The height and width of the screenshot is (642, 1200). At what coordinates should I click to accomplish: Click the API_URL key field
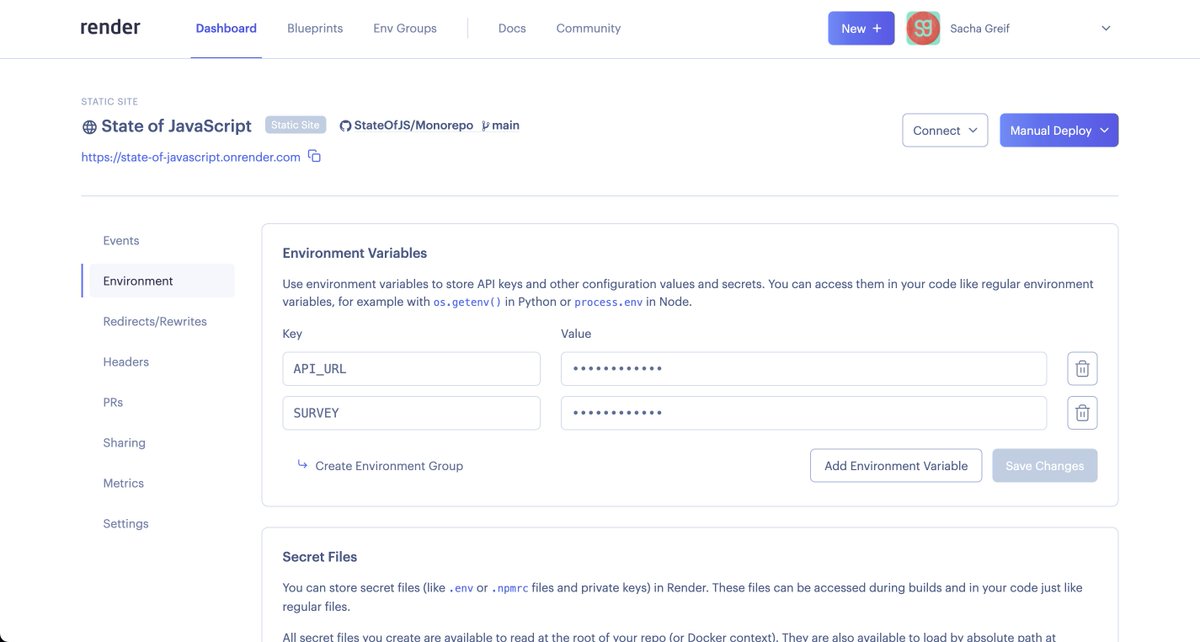411,369
